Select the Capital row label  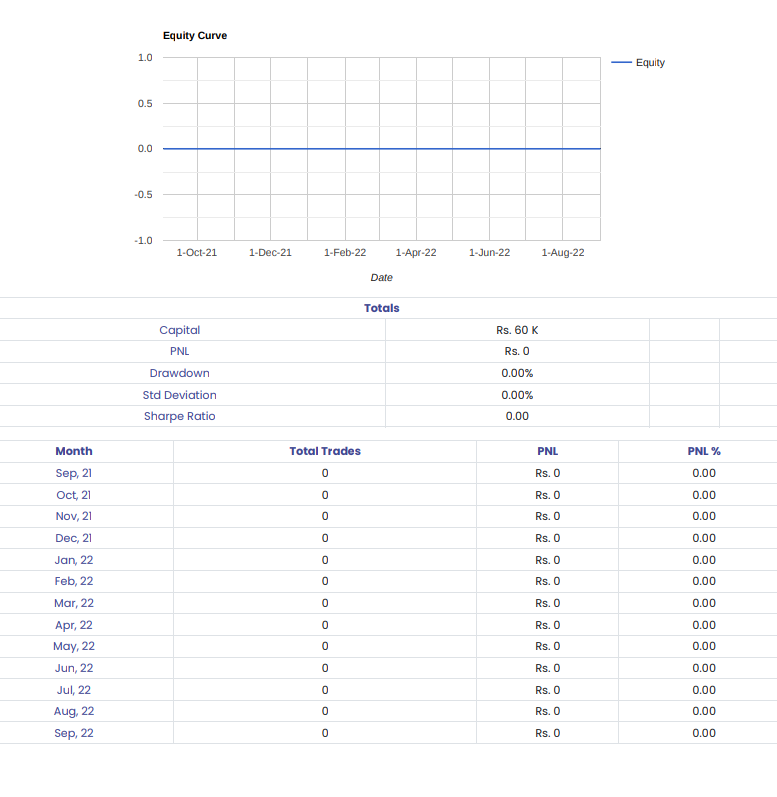[179, 330]
